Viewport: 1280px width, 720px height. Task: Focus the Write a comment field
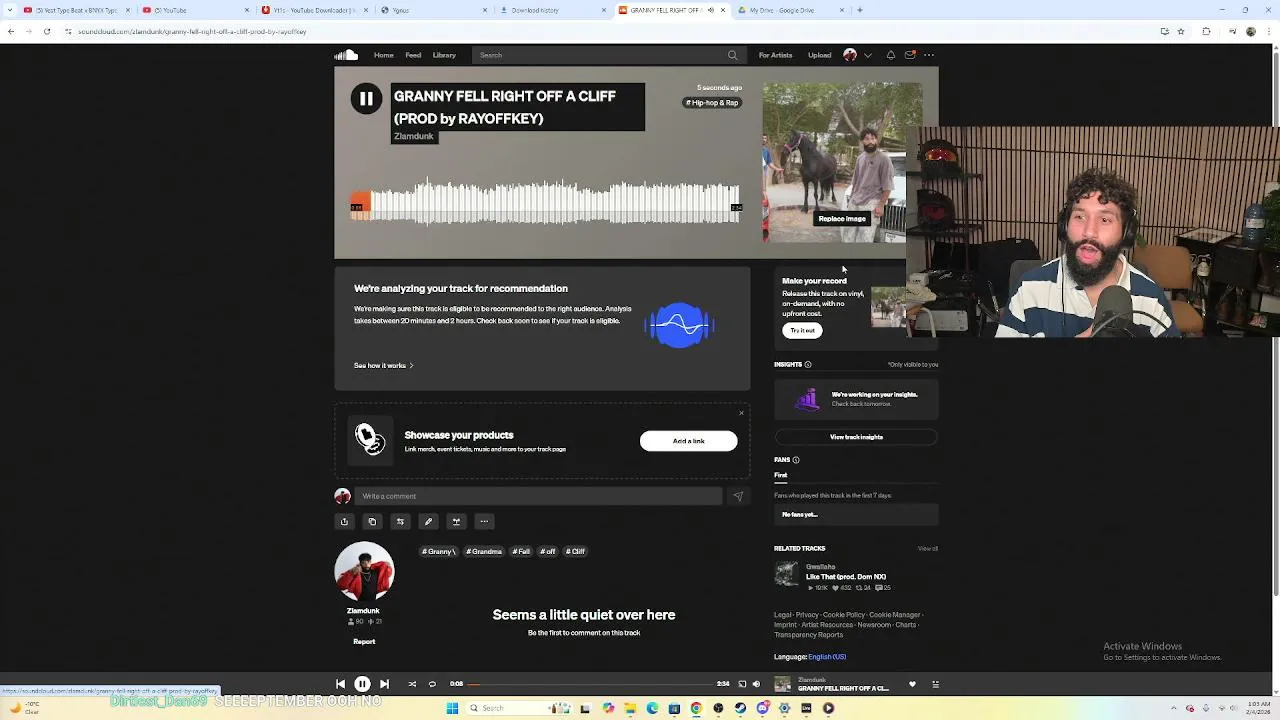point(538,496)
